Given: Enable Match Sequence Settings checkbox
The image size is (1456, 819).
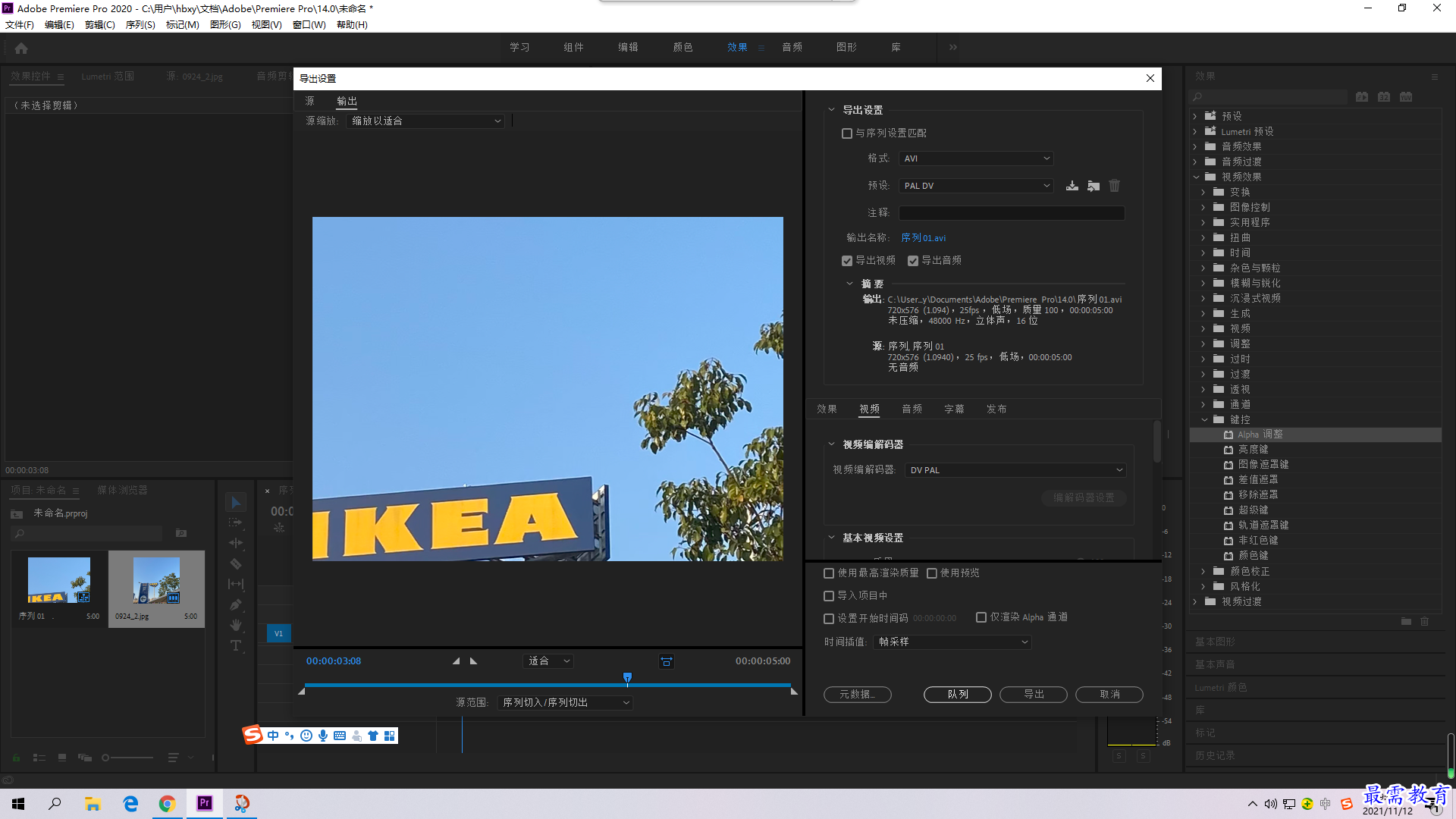Looking at the screenshot, I should coord(847,133).
